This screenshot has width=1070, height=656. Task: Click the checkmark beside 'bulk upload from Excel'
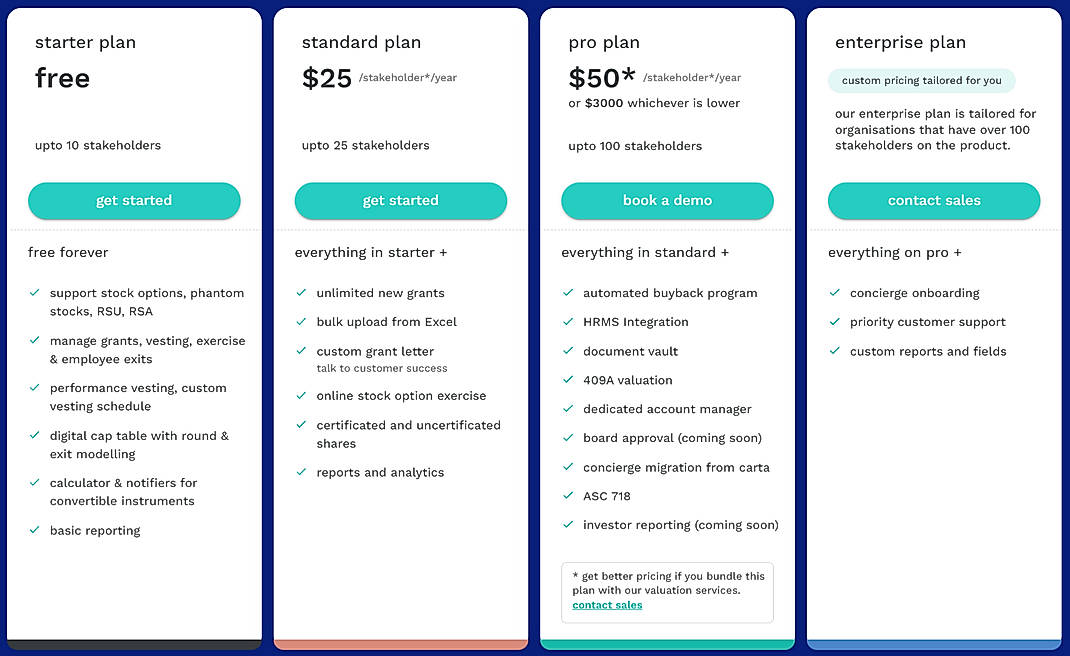(x=300, y=322)
